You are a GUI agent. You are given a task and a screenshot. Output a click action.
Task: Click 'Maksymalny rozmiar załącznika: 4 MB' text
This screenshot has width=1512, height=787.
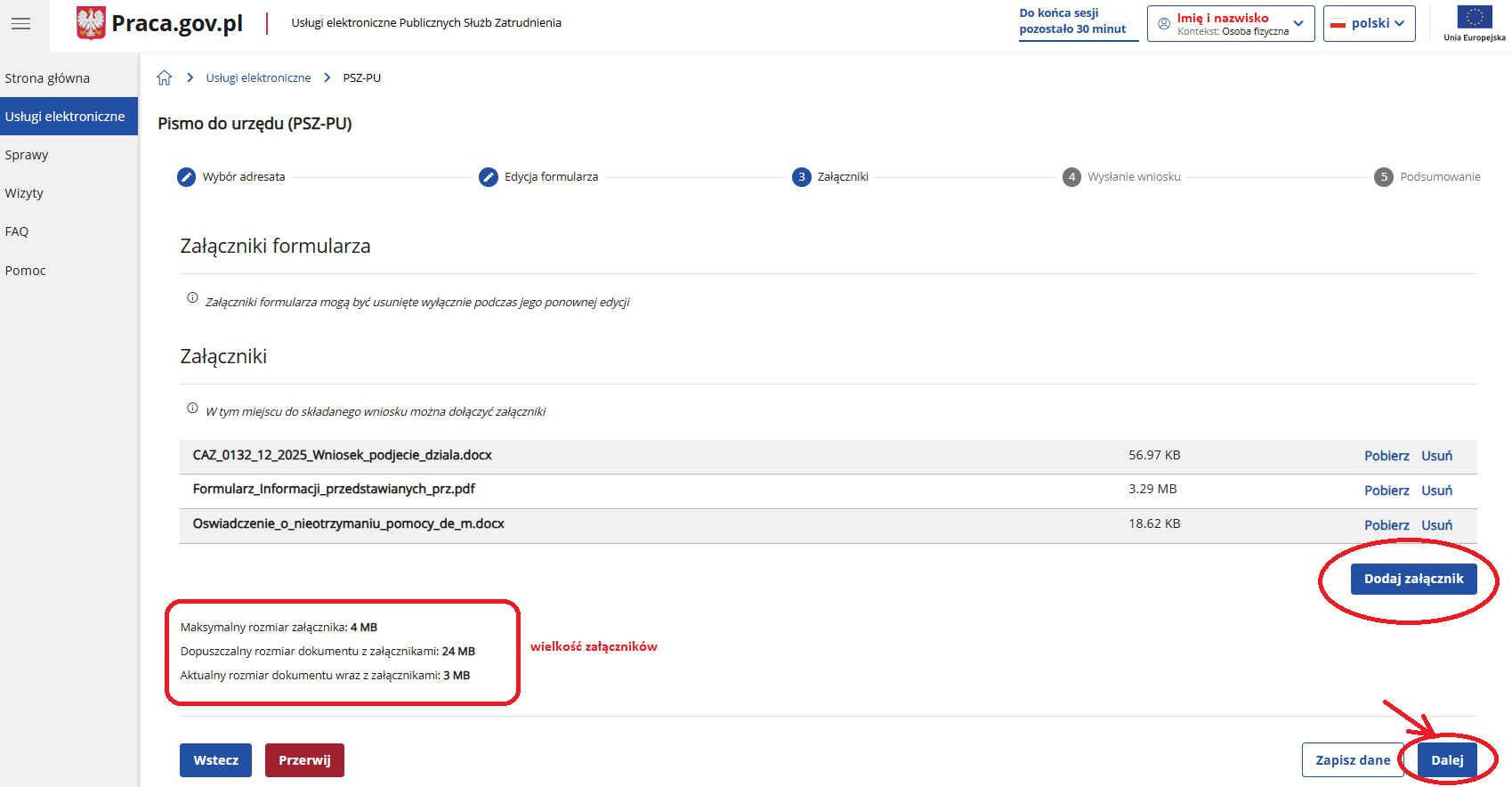[x=279, y=628]
